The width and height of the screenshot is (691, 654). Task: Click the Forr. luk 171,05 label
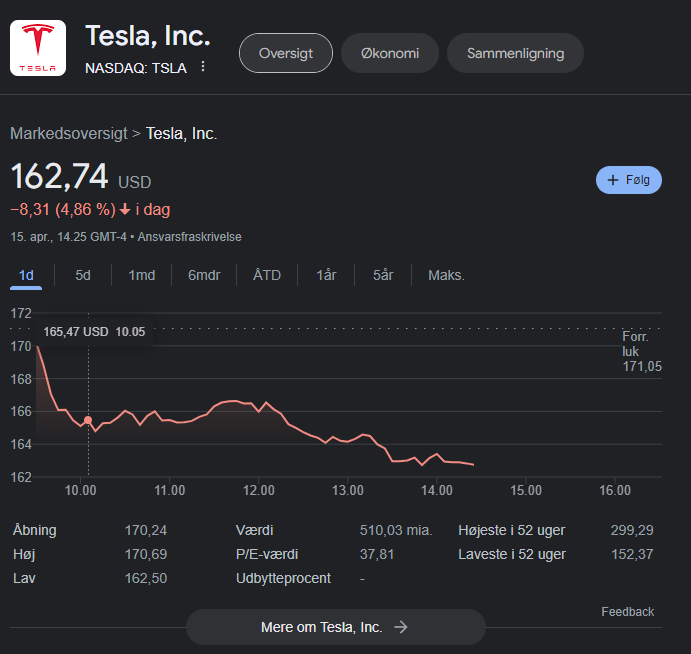coord(642,351)
